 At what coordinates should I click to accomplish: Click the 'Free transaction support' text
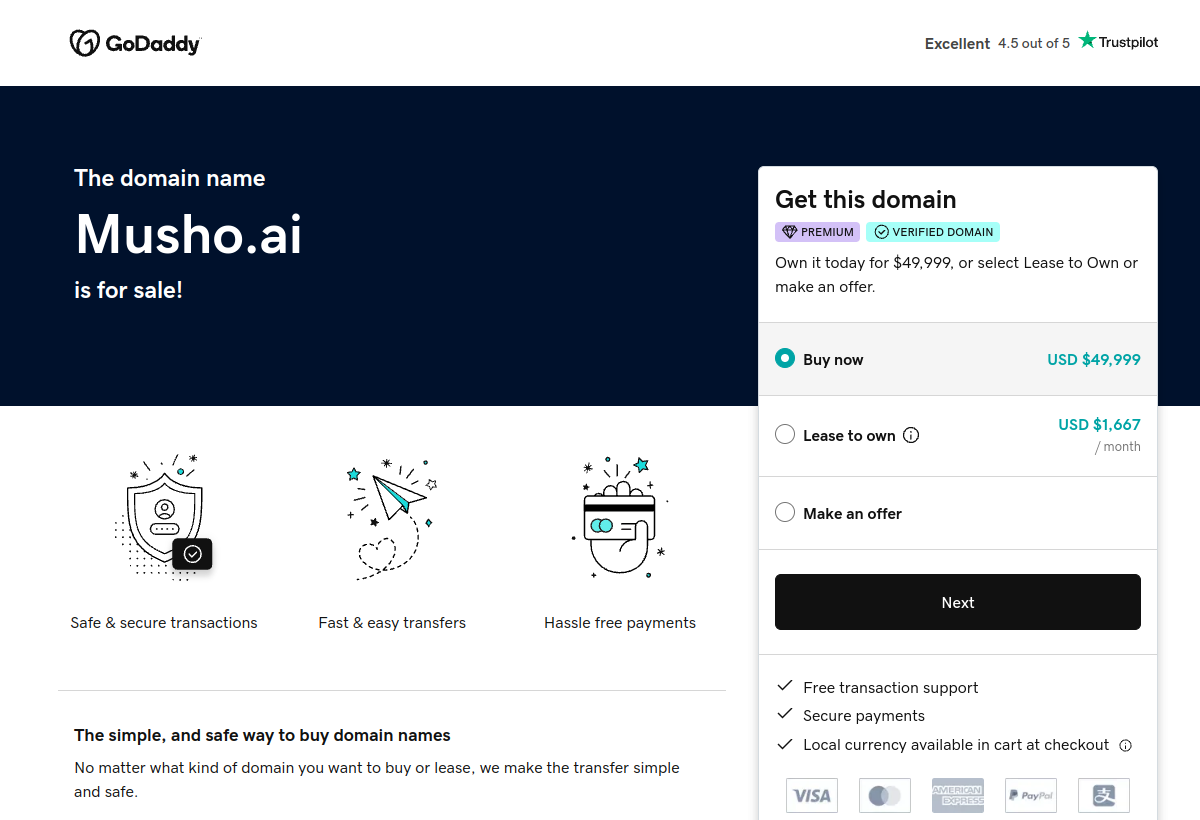pyautogui.click(x=891, y=687)
